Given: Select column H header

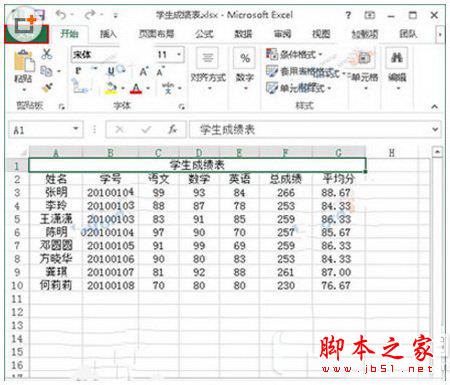Looking at the screenshot, I should pos(391,153).
